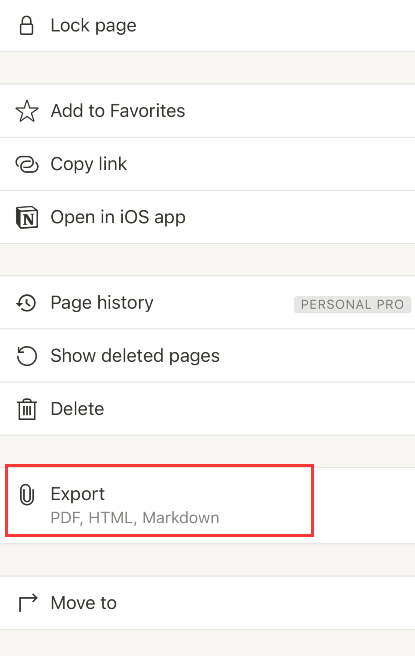Select Lock page menu entry
This screenshot has height=656, width=415.
click(208, 26)
